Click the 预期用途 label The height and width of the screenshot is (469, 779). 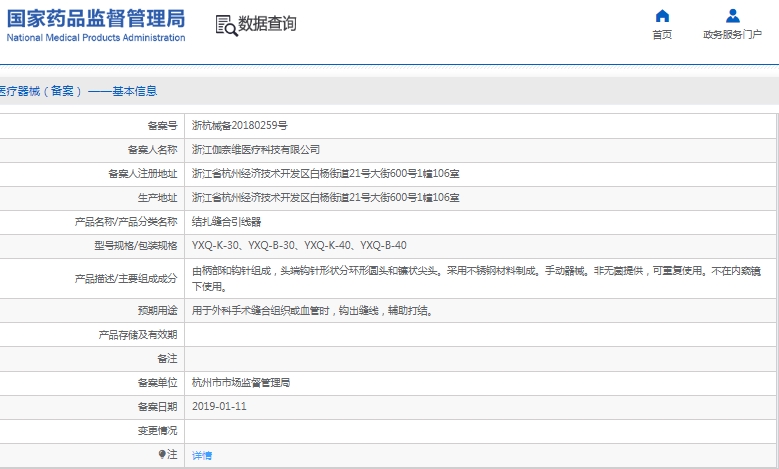tap(157, 311)
